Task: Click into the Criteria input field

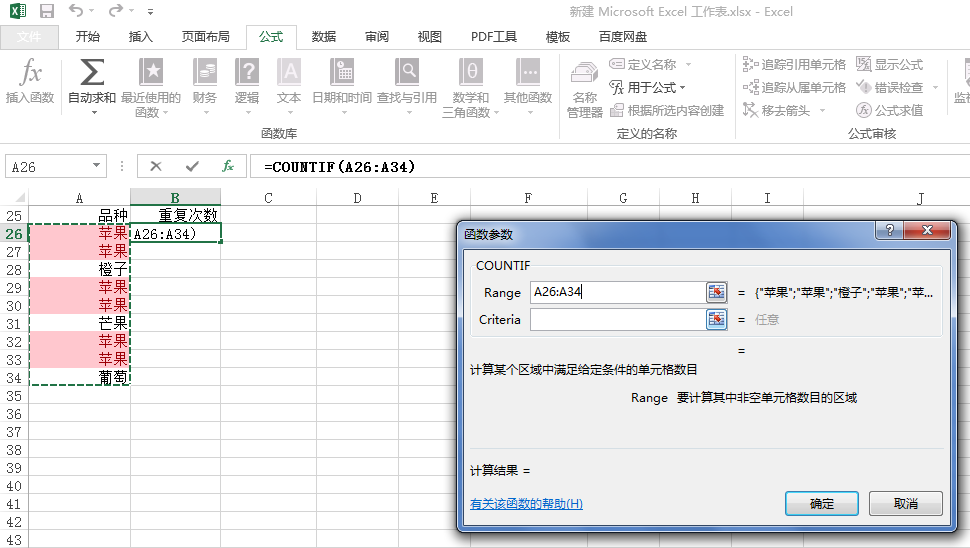Action: pos(618,319)
